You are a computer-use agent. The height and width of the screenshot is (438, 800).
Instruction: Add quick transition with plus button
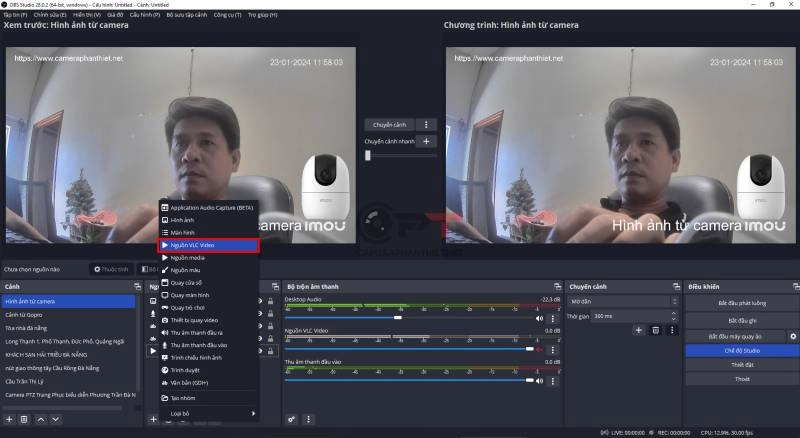(427, 141)
